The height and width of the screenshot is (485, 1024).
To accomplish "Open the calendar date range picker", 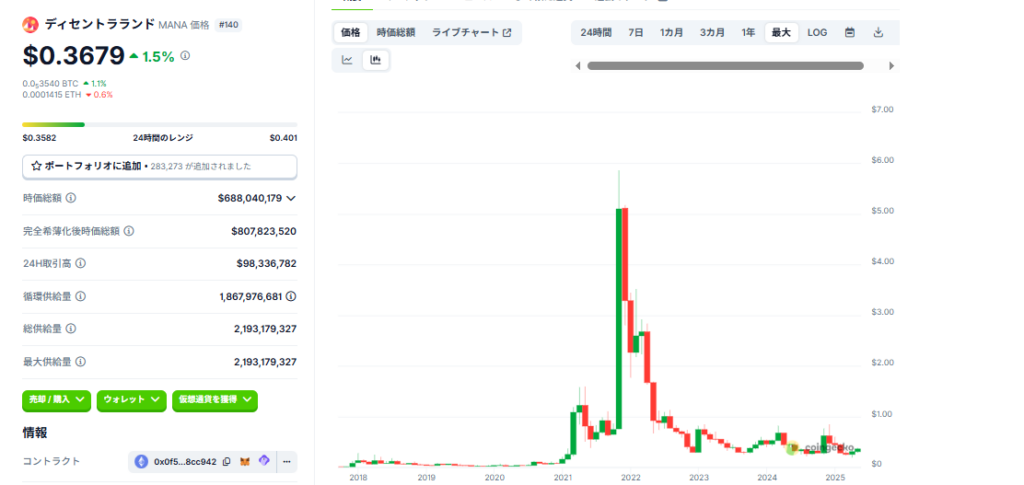I will [849, 33].
